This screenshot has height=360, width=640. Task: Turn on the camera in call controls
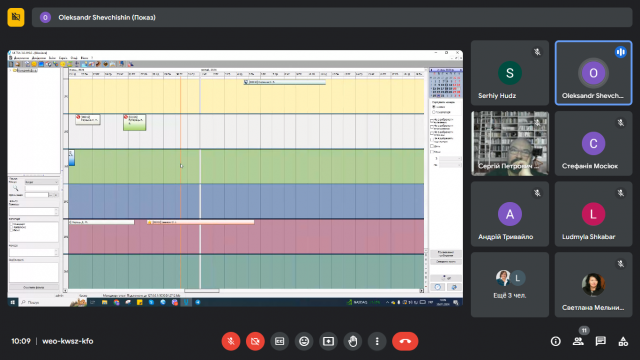[x=256, y=341]
